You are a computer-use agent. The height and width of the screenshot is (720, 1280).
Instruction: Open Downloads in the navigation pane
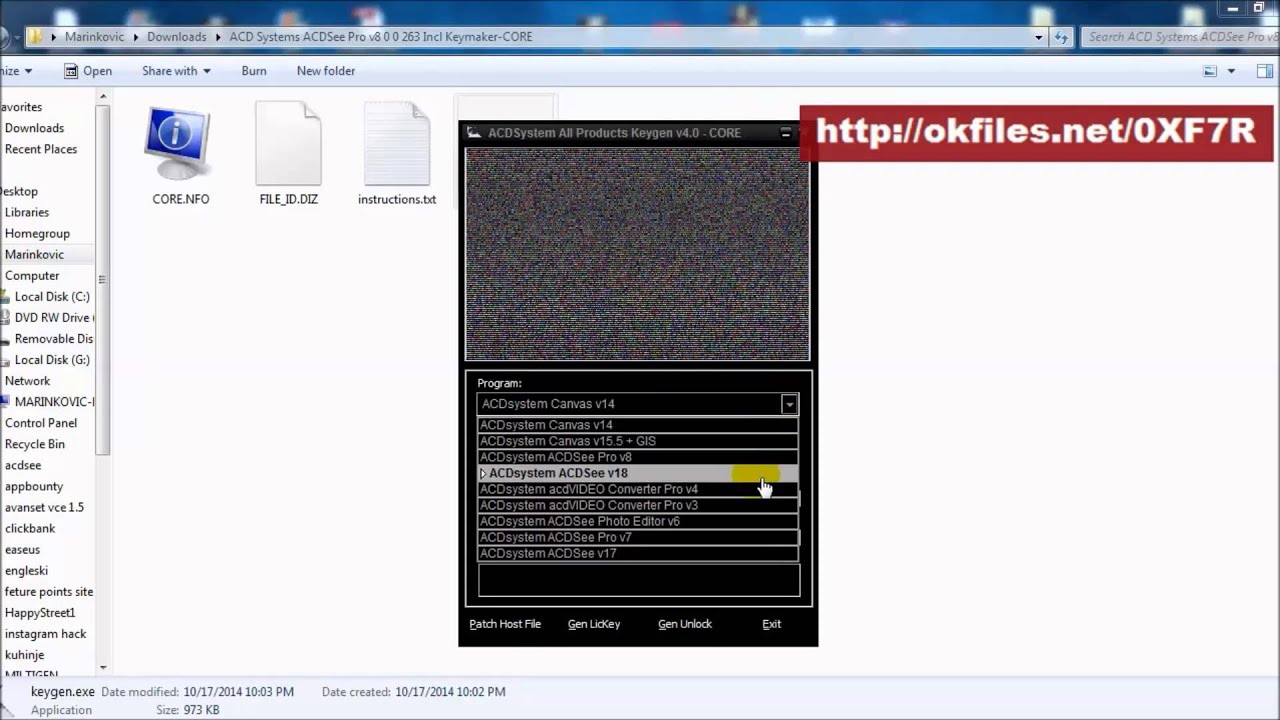click(34, 128)
